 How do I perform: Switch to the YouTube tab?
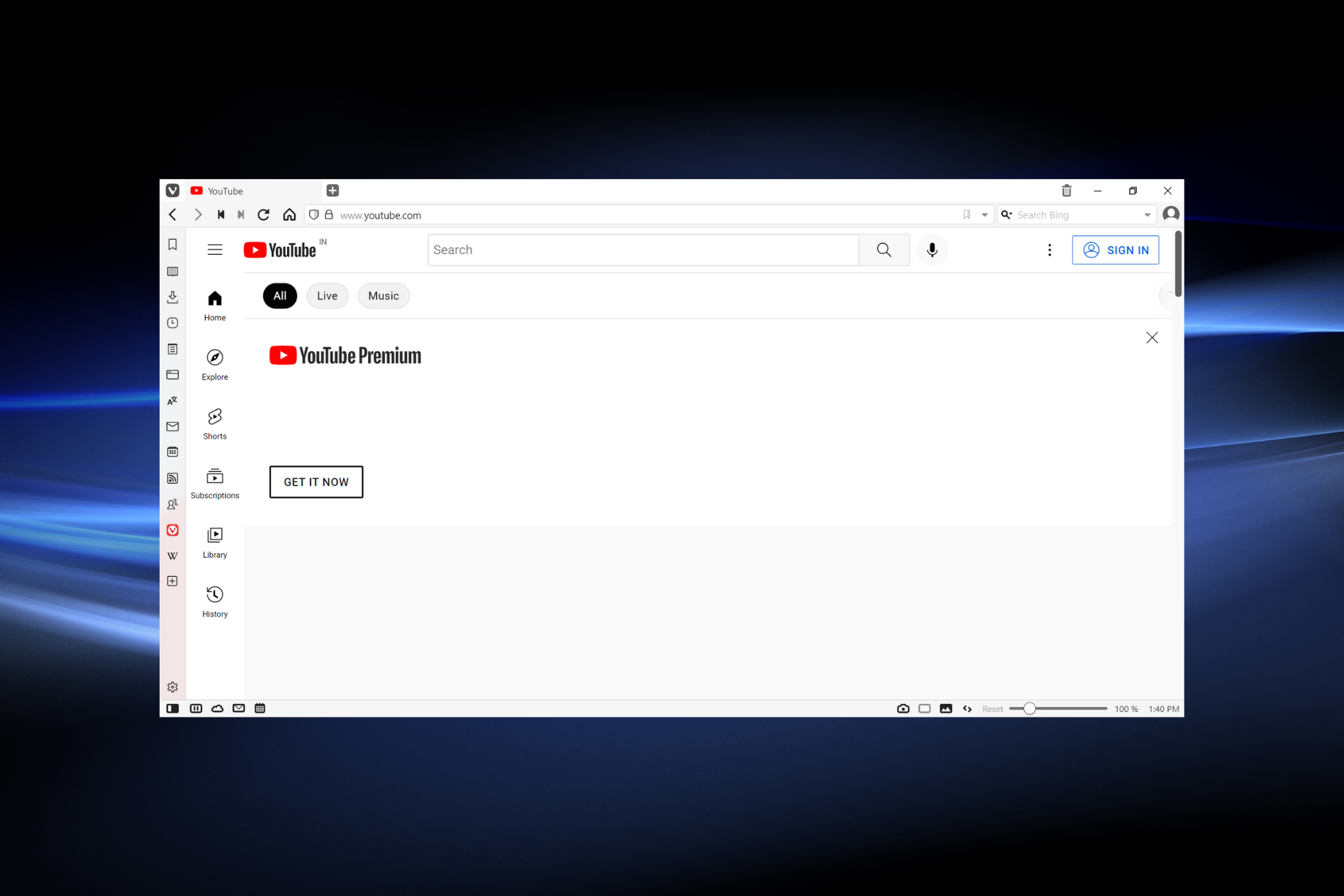pyautogui.click(x=253, y=190)
